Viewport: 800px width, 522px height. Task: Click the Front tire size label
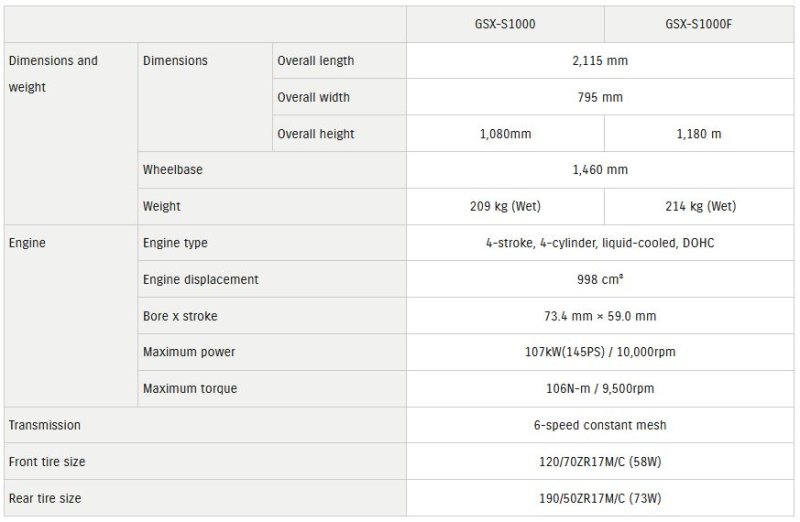pyautogui.click(x=46, y=461)
